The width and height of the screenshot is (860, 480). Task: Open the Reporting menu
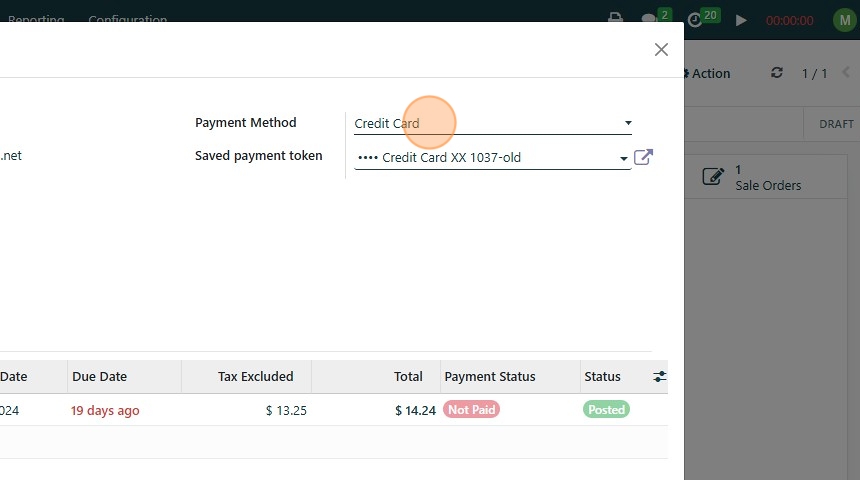click(36, 19)
